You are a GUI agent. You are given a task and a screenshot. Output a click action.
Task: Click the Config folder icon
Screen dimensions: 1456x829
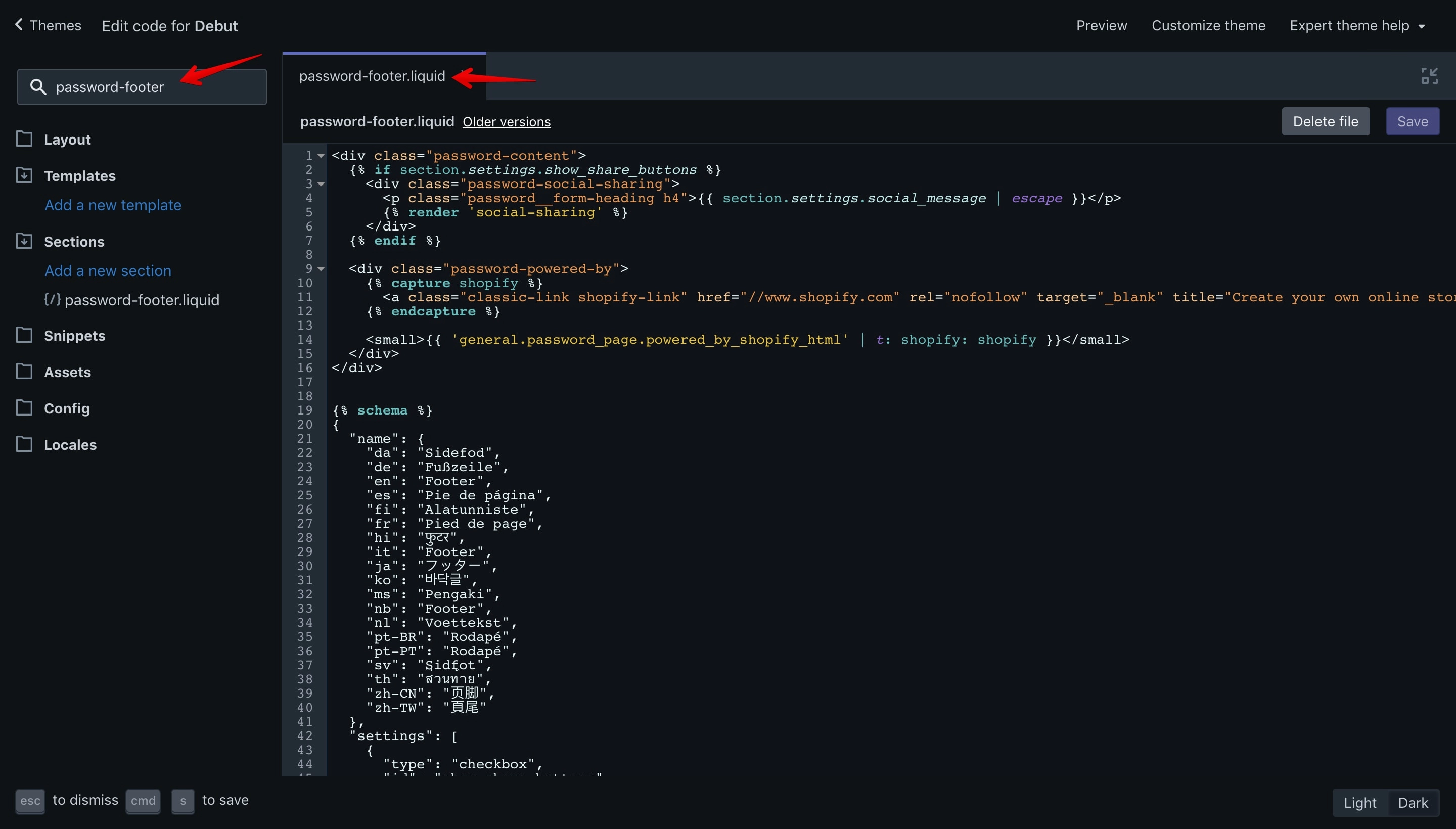coord(24,407)
